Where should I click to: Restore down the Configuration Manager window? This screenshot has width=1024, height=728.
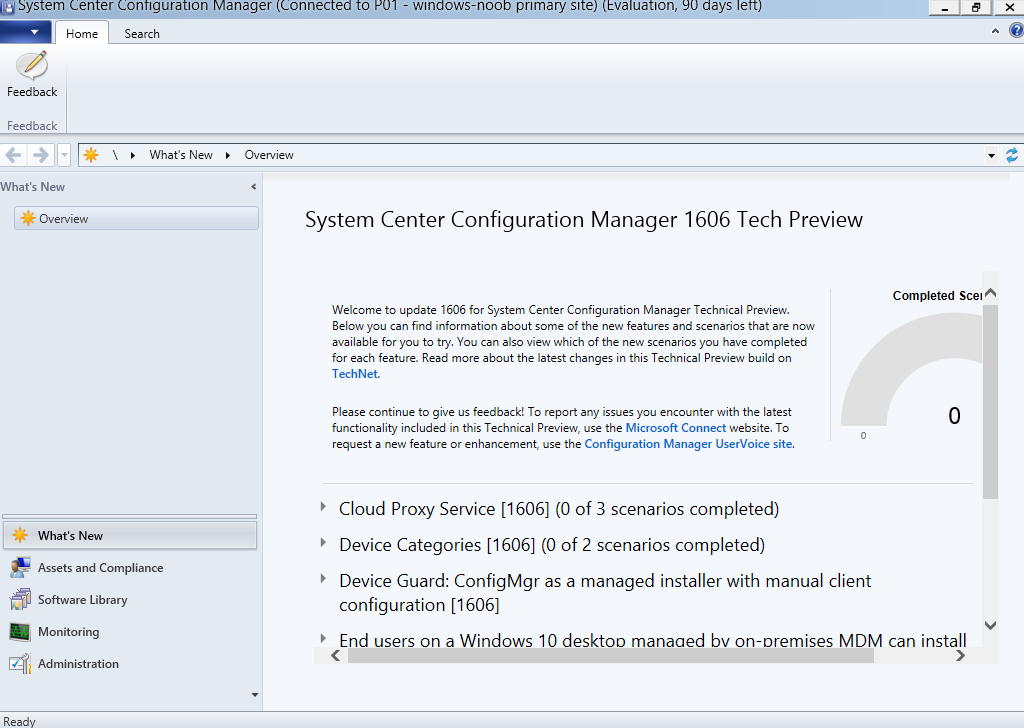click(976, 8)
